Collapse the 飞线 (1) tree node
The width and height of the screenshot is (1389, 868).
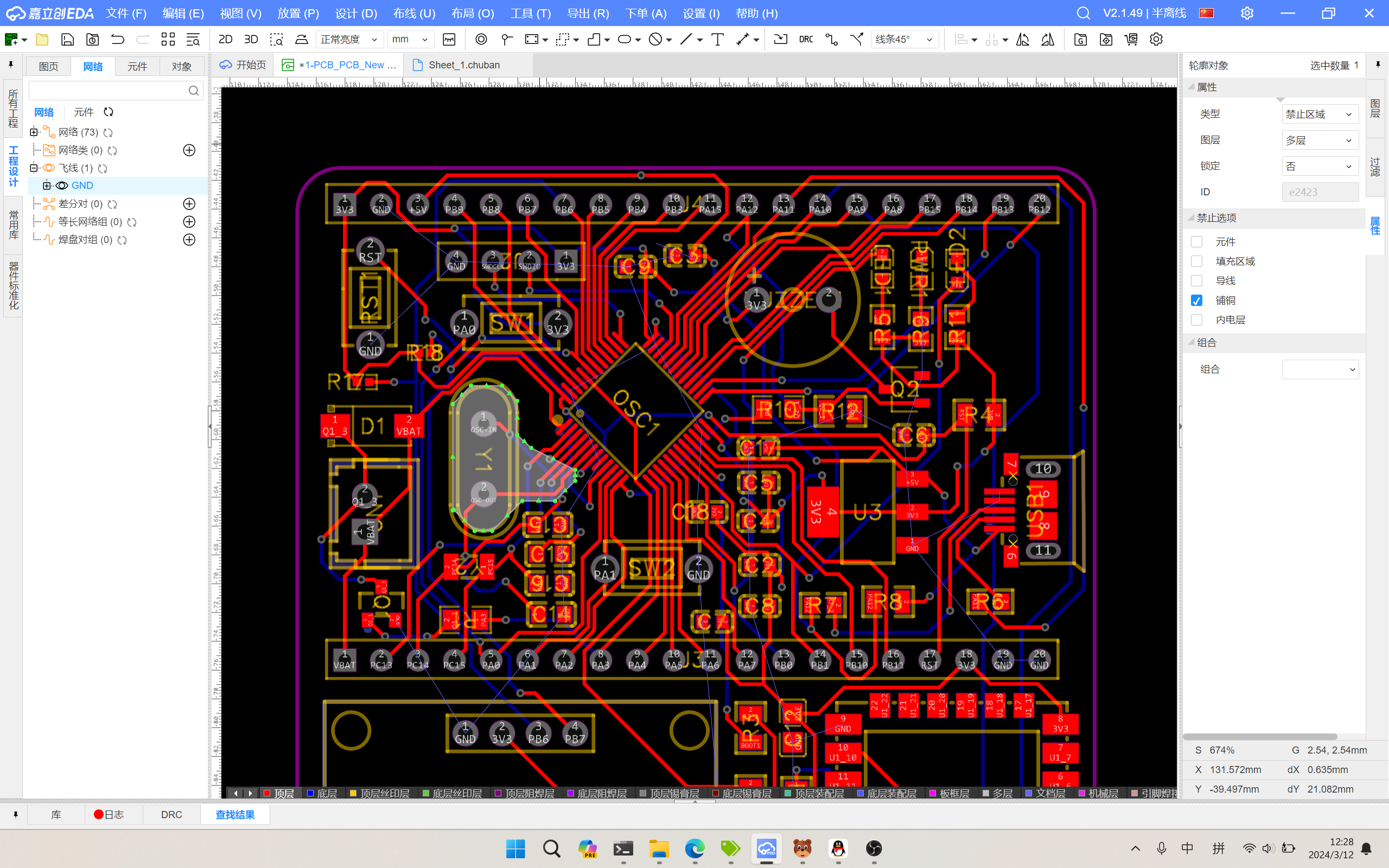tap(34, 168)
